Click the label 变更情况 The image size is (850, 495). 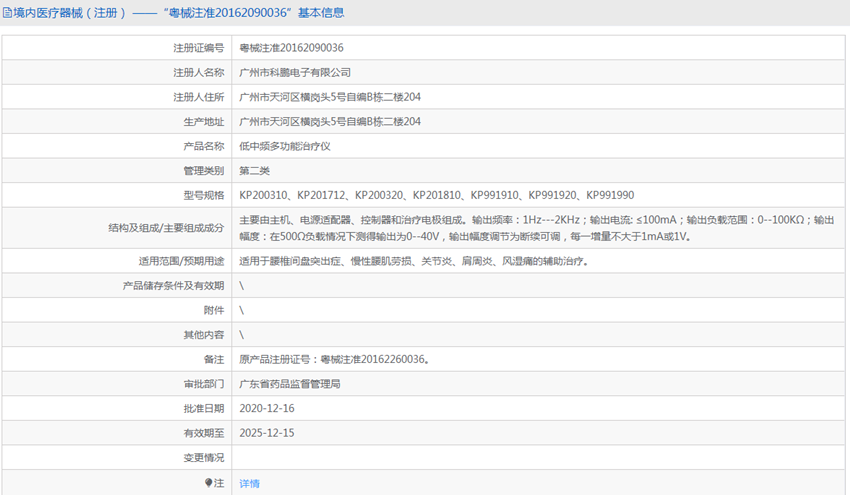click(203, 458)
